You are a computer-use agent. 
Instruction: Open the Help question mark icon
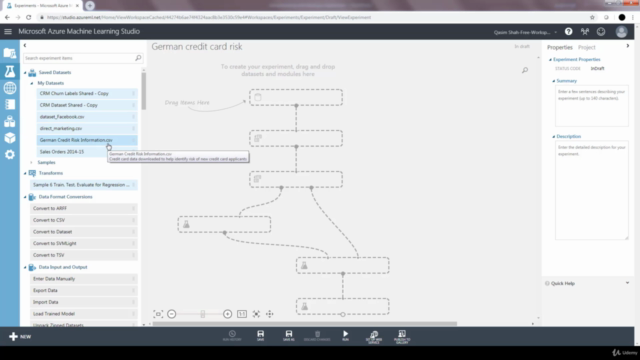tap(568, 31)
